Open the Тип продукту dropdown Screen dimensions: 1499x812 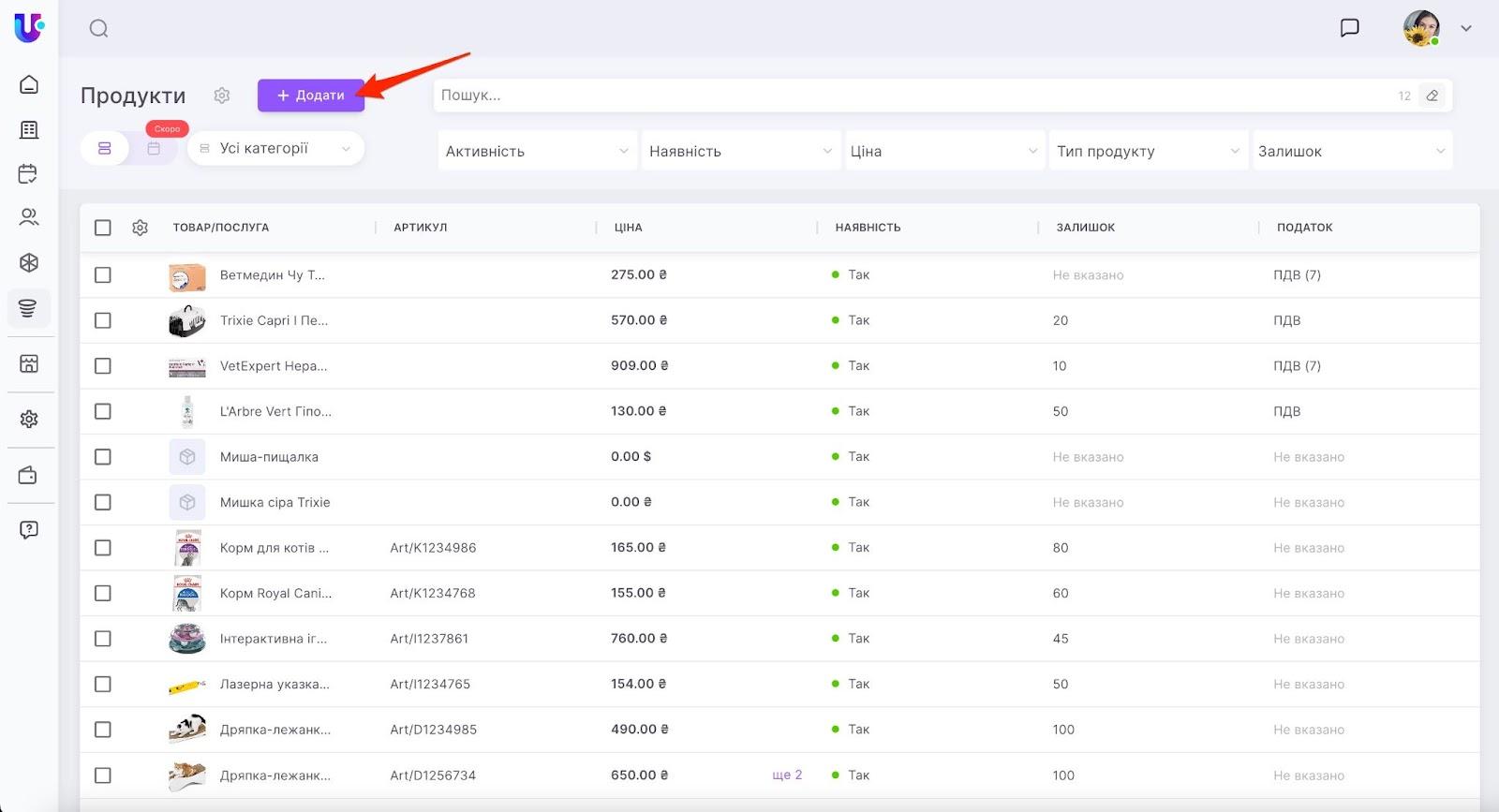click(1148, 152)
